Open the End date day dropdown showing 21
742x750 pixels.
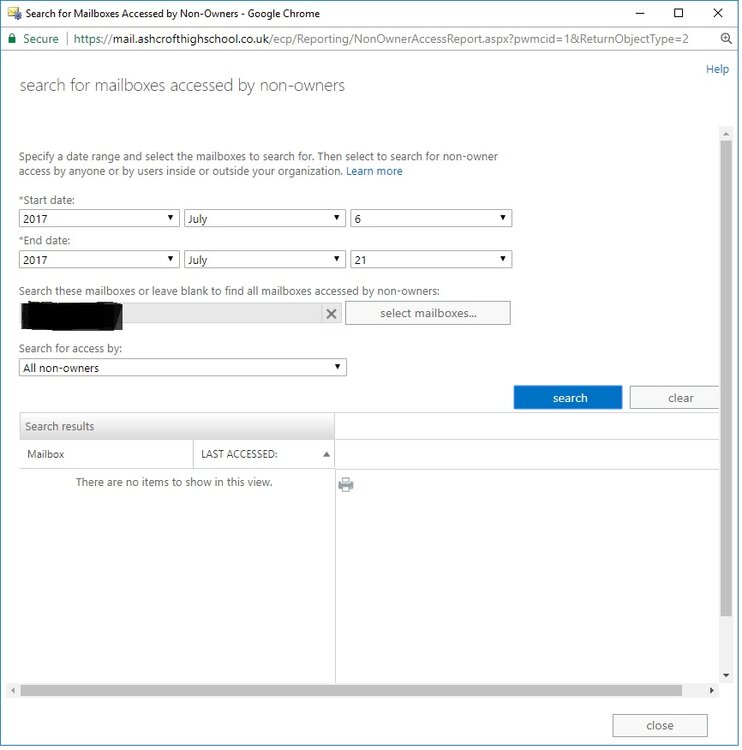click(432, 260)
